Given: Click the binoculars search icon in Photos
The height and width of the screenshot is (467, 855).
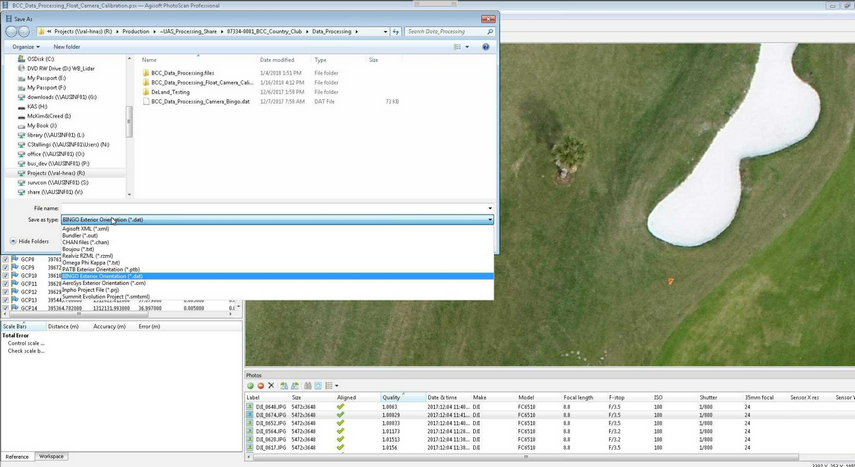Looking at the screenshot, I should coord(308,386).
